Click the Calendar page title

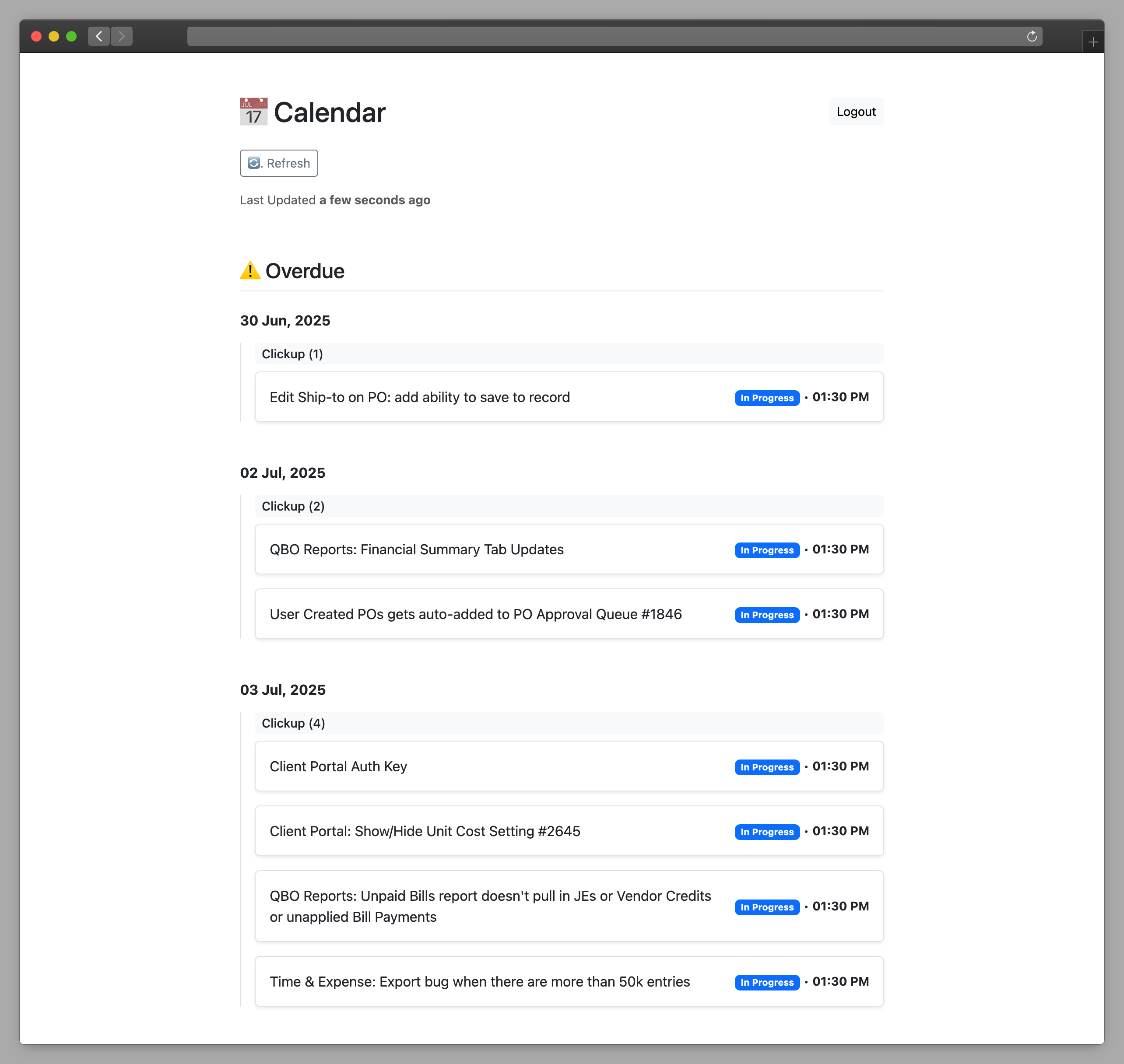[330, 112]
